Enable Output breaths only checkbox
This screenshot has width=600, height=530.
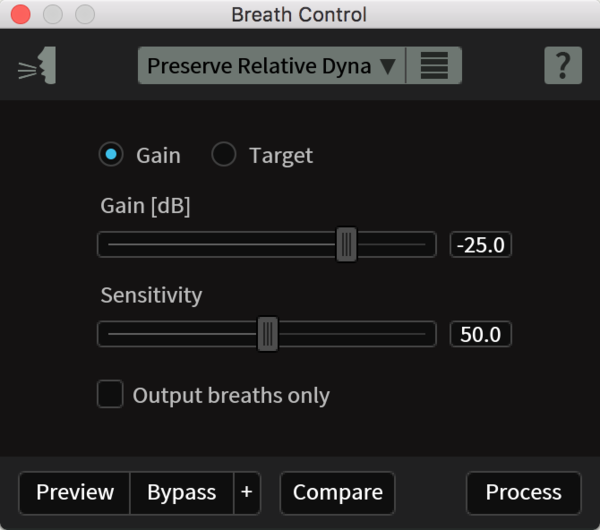tap(110, 394)
